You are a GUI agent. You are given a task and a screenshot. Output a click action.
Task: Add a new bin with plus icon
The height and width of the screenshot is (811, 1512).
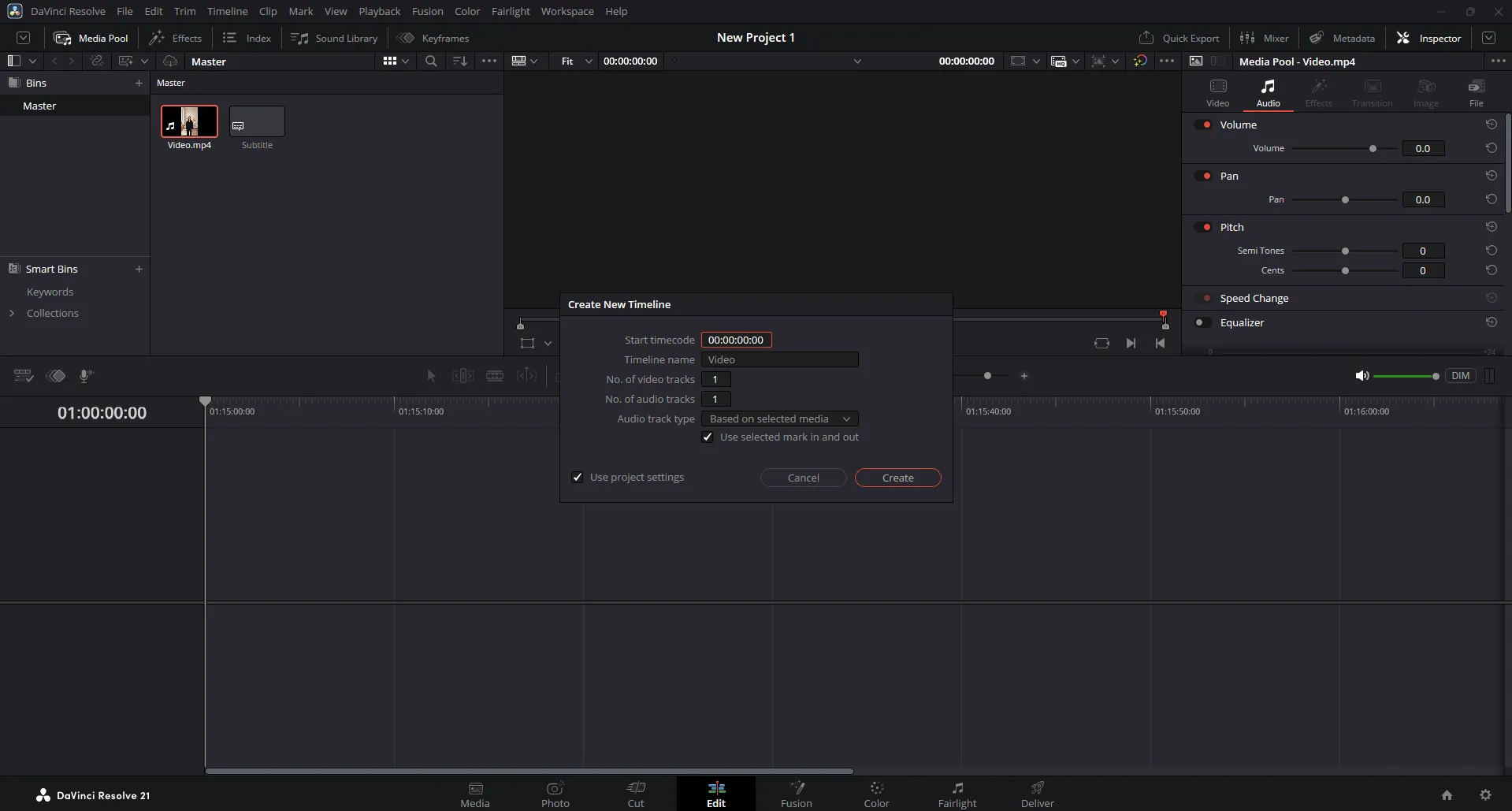pos(139,83)
